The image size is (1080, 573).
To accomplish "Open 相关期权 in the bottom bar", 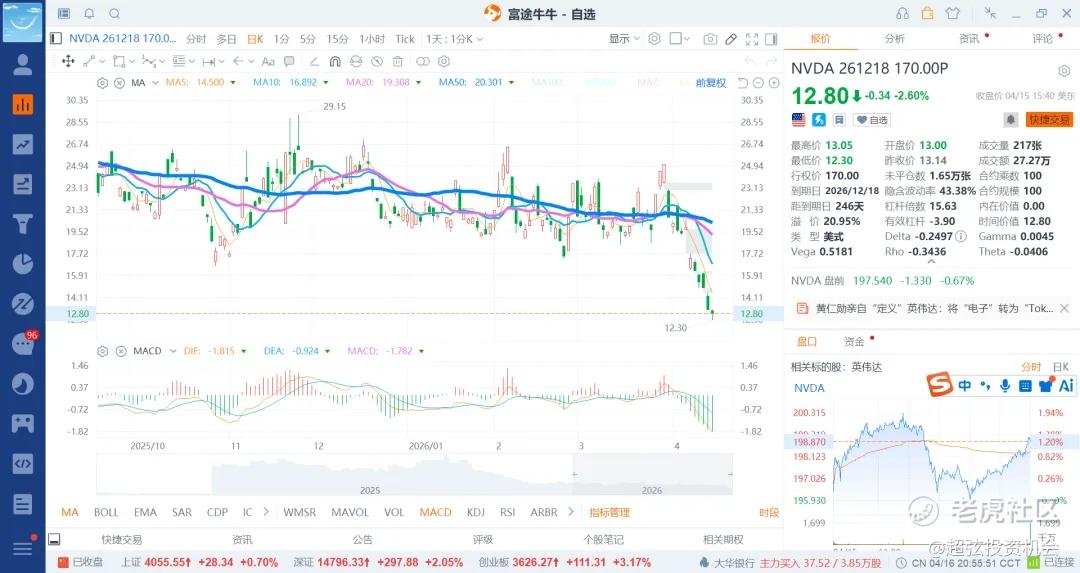I will pos(723,539).
